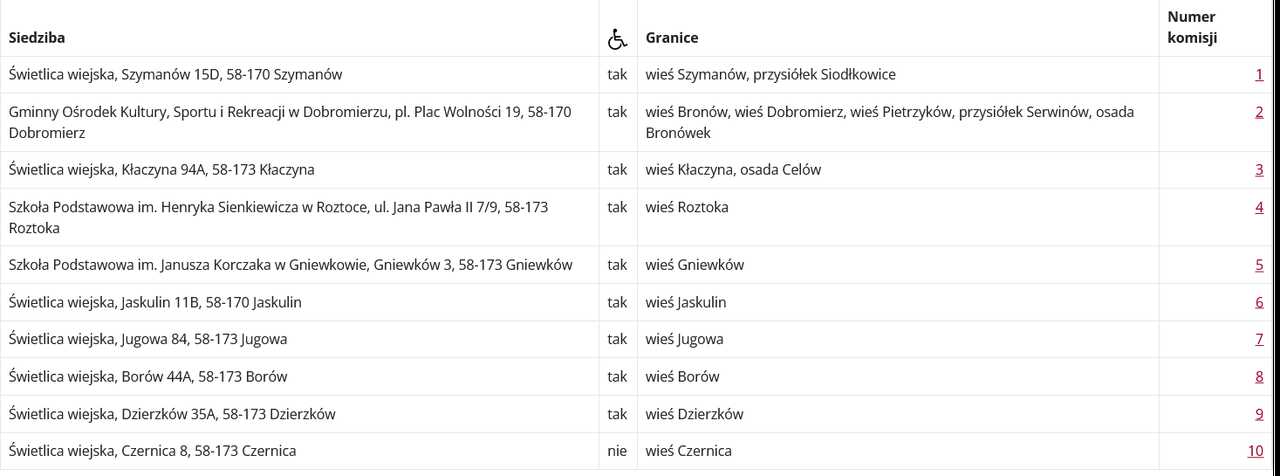The height and width of the screenshot is (476, 1280).
Task: Open commission number 5 link
Action: (x=1260, y=265)
